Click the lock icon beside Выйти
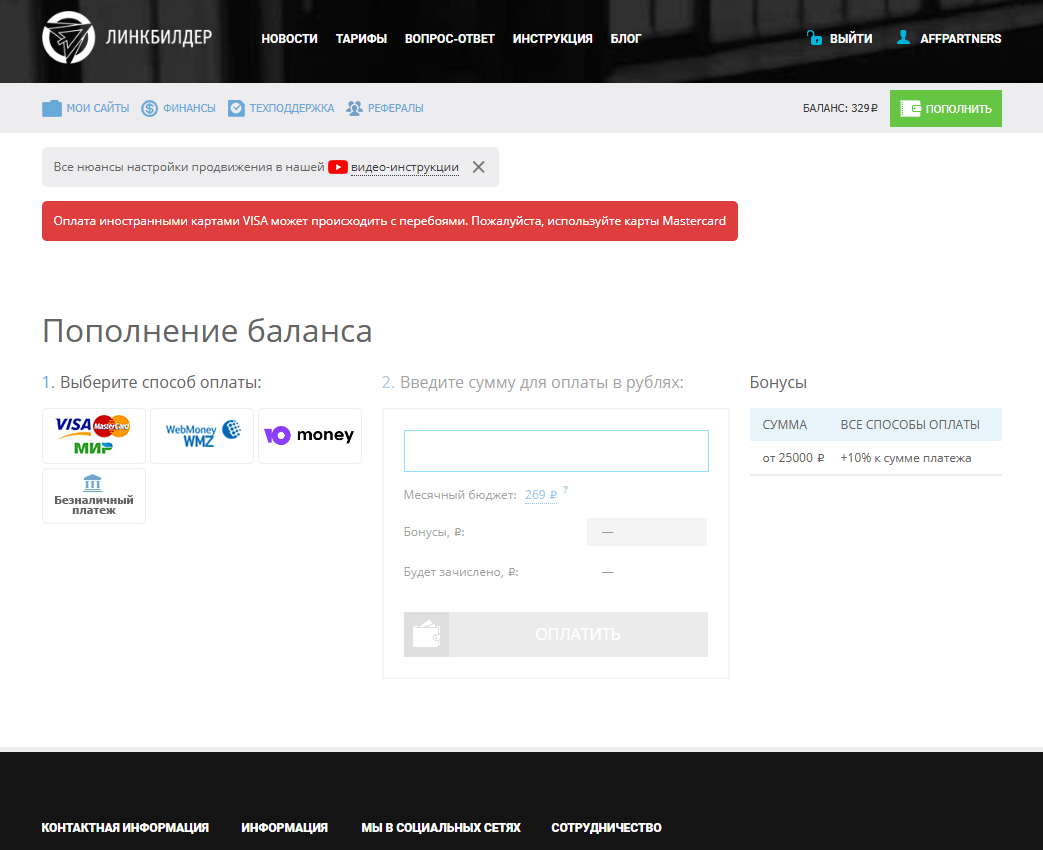Image resolution: width=1043 pixels, height=850 pixels. coord(814,38)
